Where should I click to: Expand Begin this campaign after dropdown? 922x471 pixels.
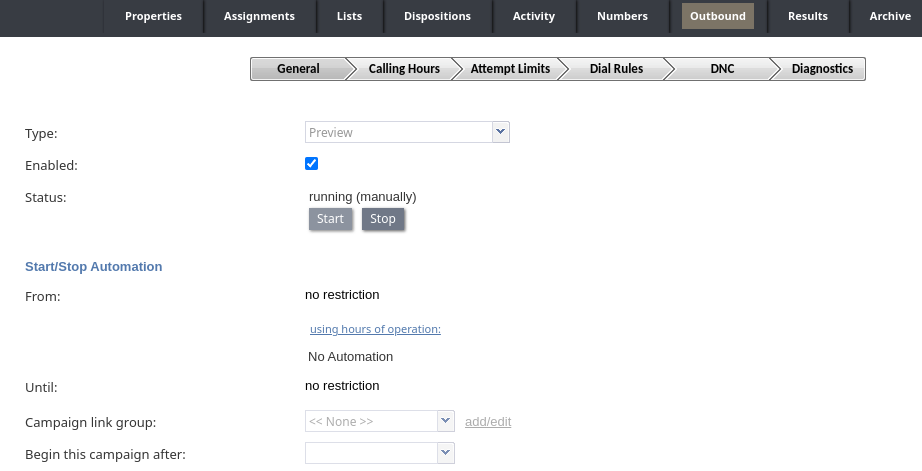click(446, 453)
